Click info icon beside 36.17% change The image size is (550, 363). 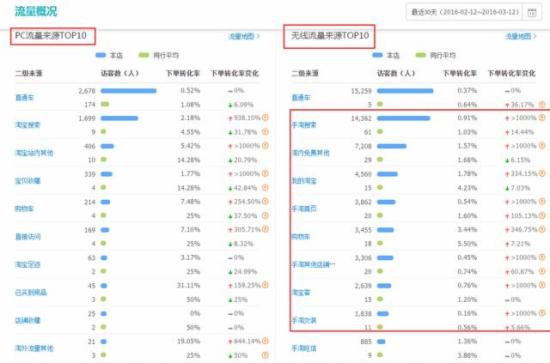click(x=542, y=104)
